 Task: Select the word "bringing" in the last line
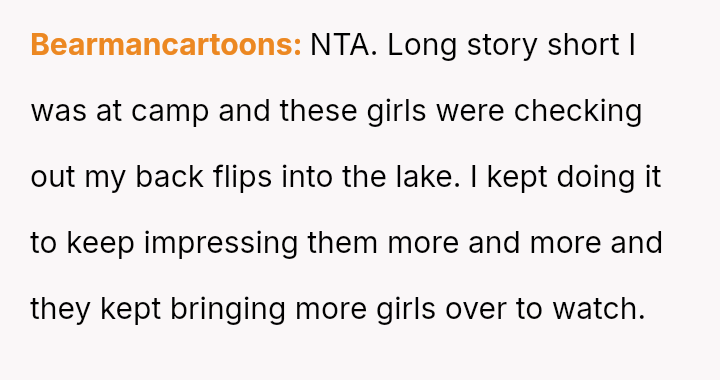228,310
